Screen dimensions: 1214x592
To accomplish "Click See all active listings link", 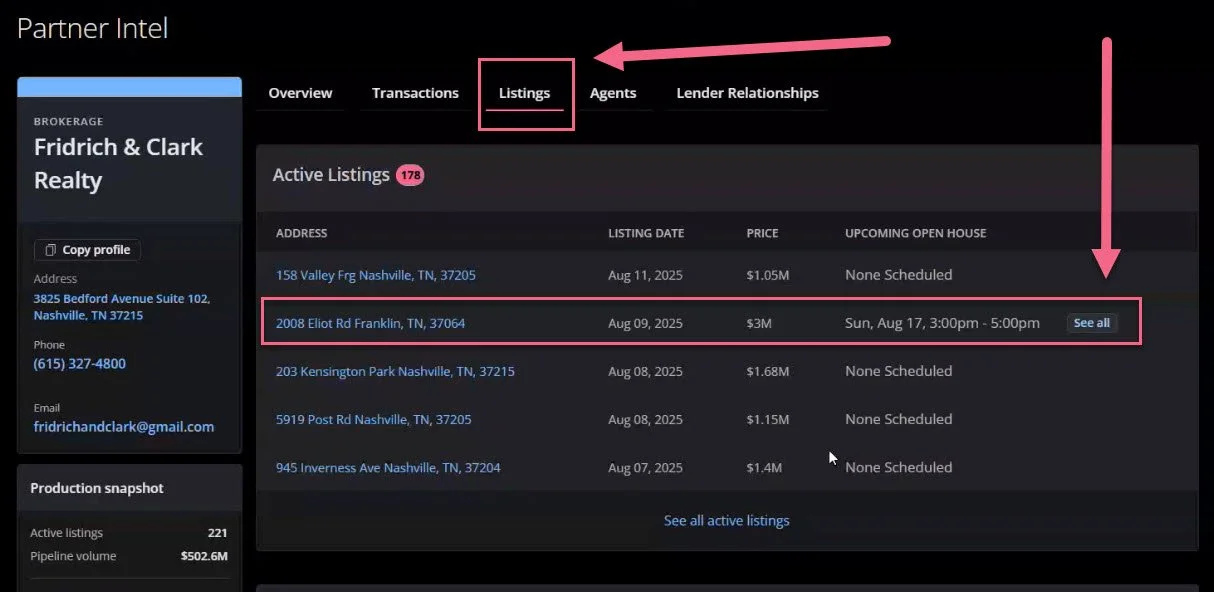I will (x=727, y=521).
